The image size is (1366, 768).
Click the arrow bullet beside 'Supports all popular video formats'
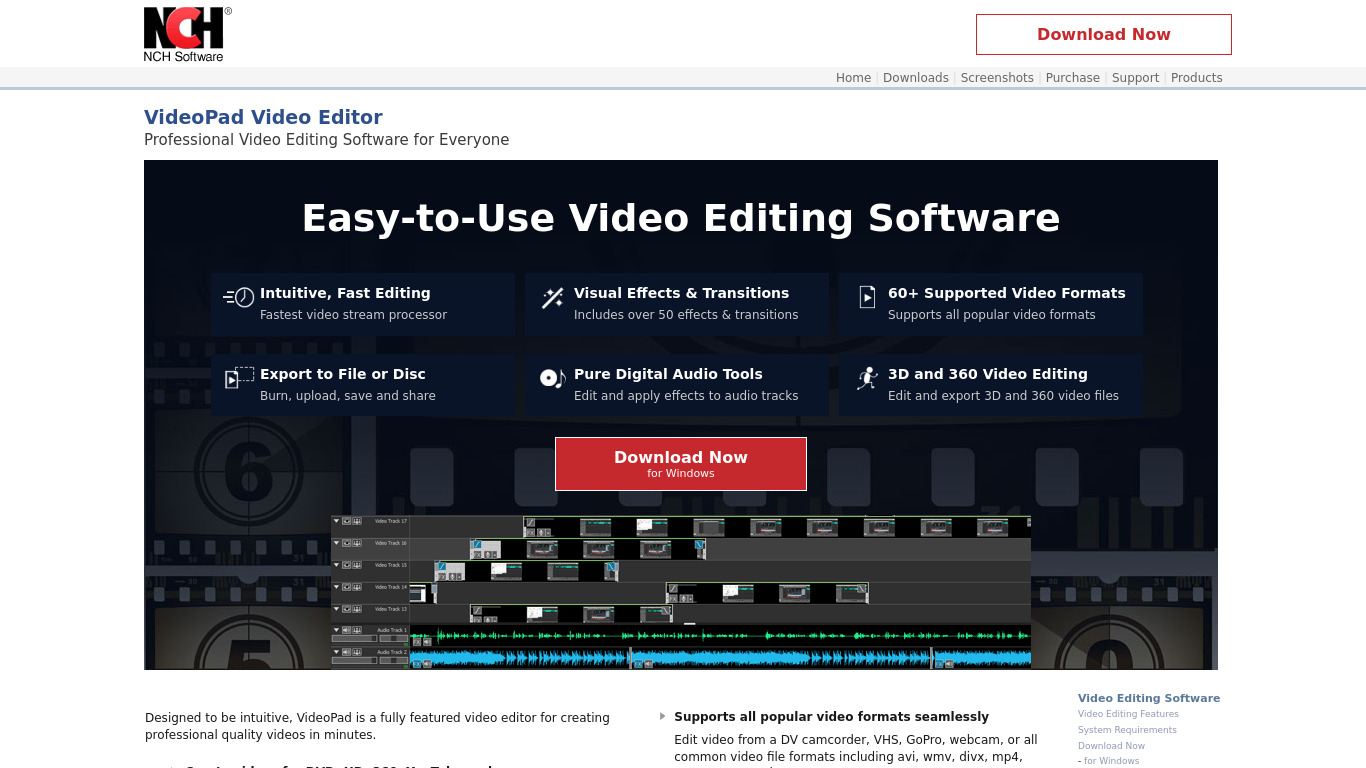(x=662, y=716)
